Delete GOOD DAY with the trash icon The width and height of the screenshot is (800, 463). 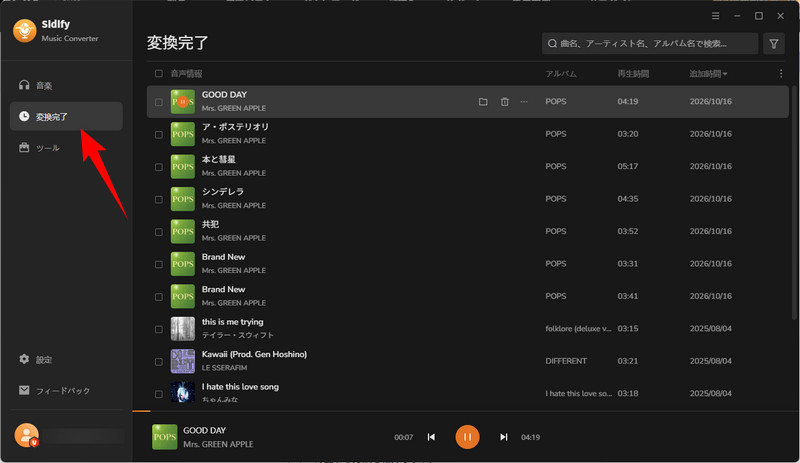click(x=505, y=102)
